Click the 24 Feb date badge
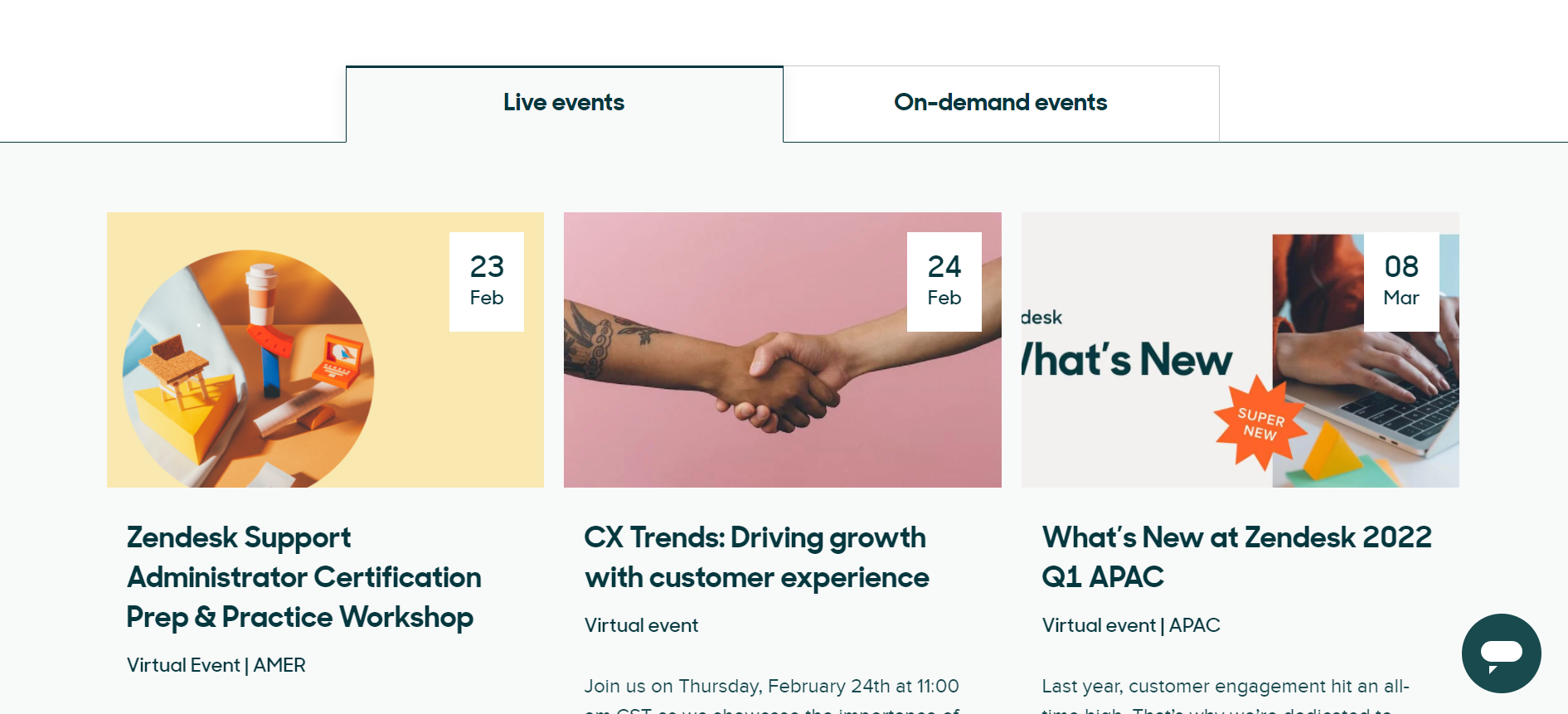 click(x=944, y=282)
